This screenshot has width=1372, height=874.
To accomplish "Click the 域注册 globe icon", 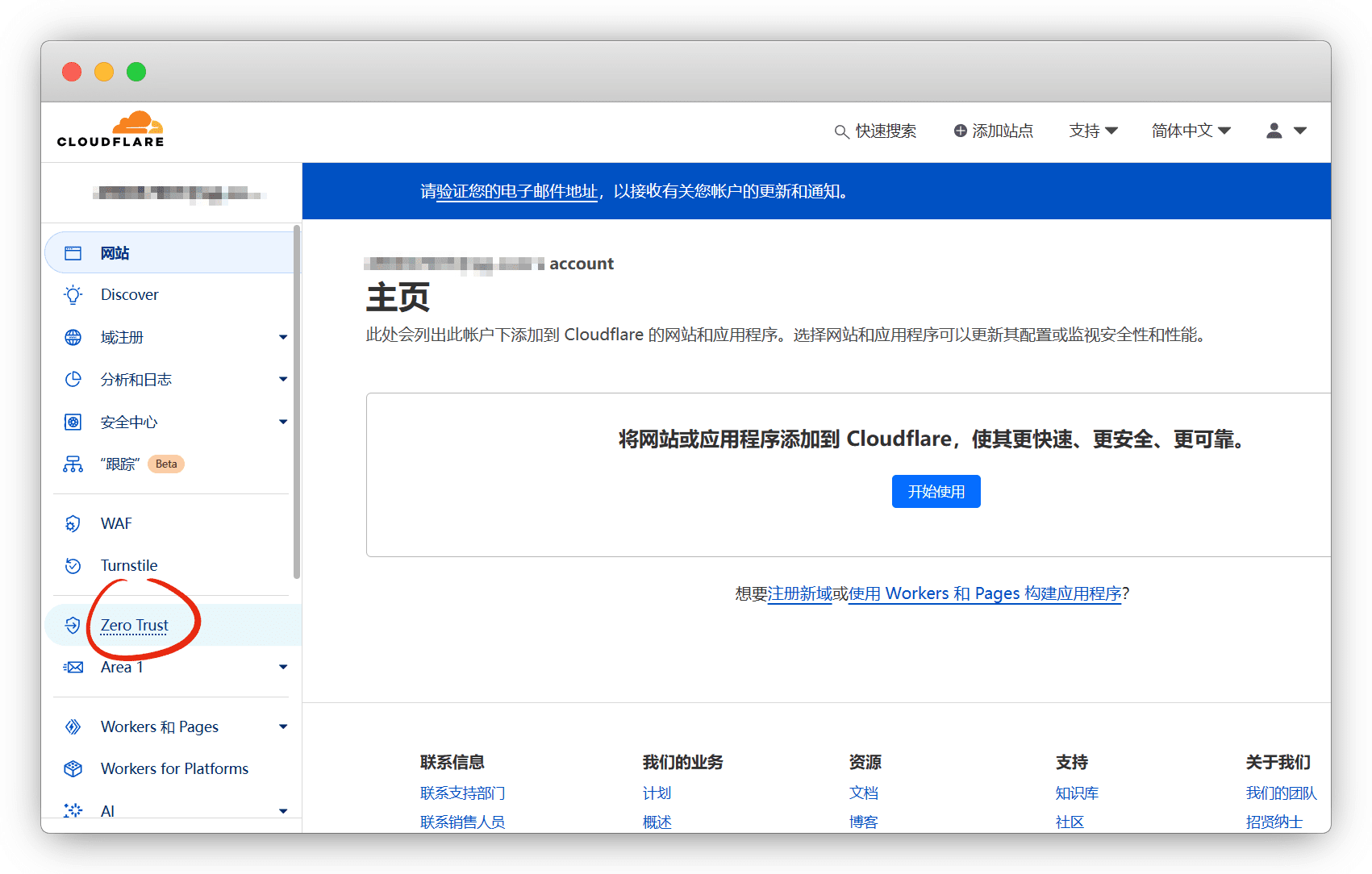I will coord(73,337).
